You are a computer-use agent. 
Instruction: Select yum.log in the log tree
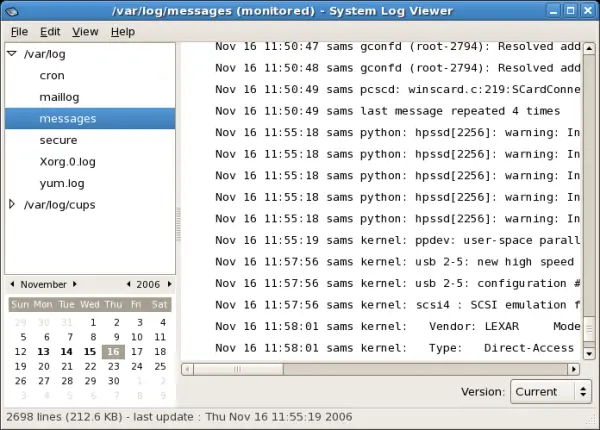point(60,183)
